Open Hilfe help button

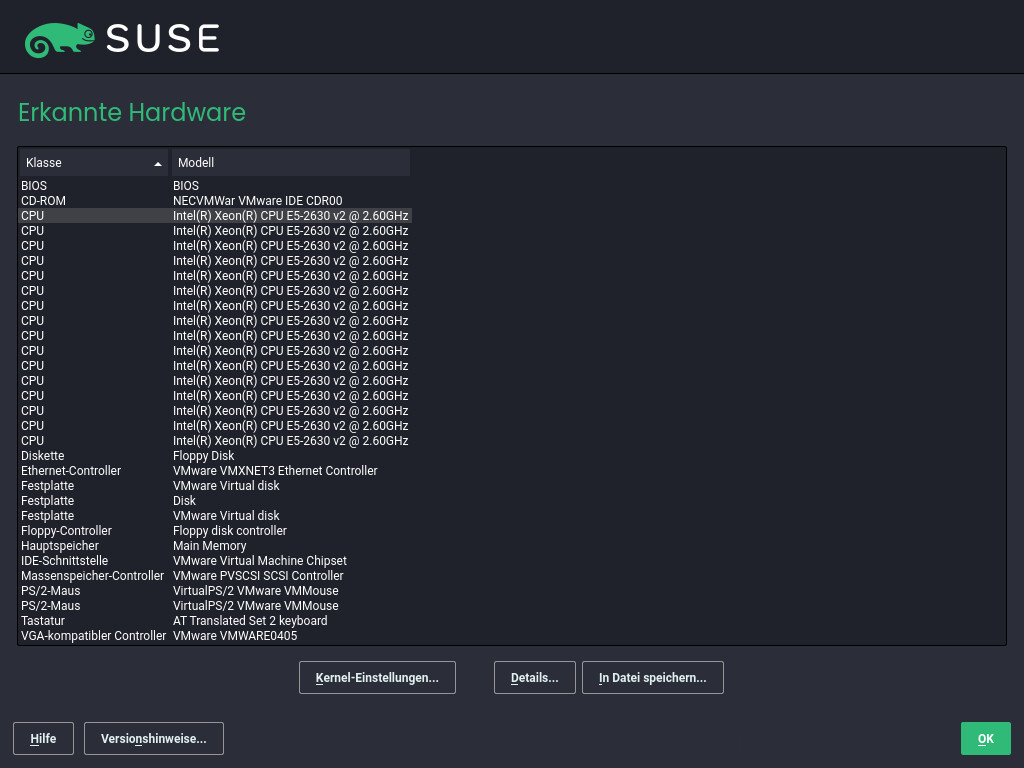[43, 739]
